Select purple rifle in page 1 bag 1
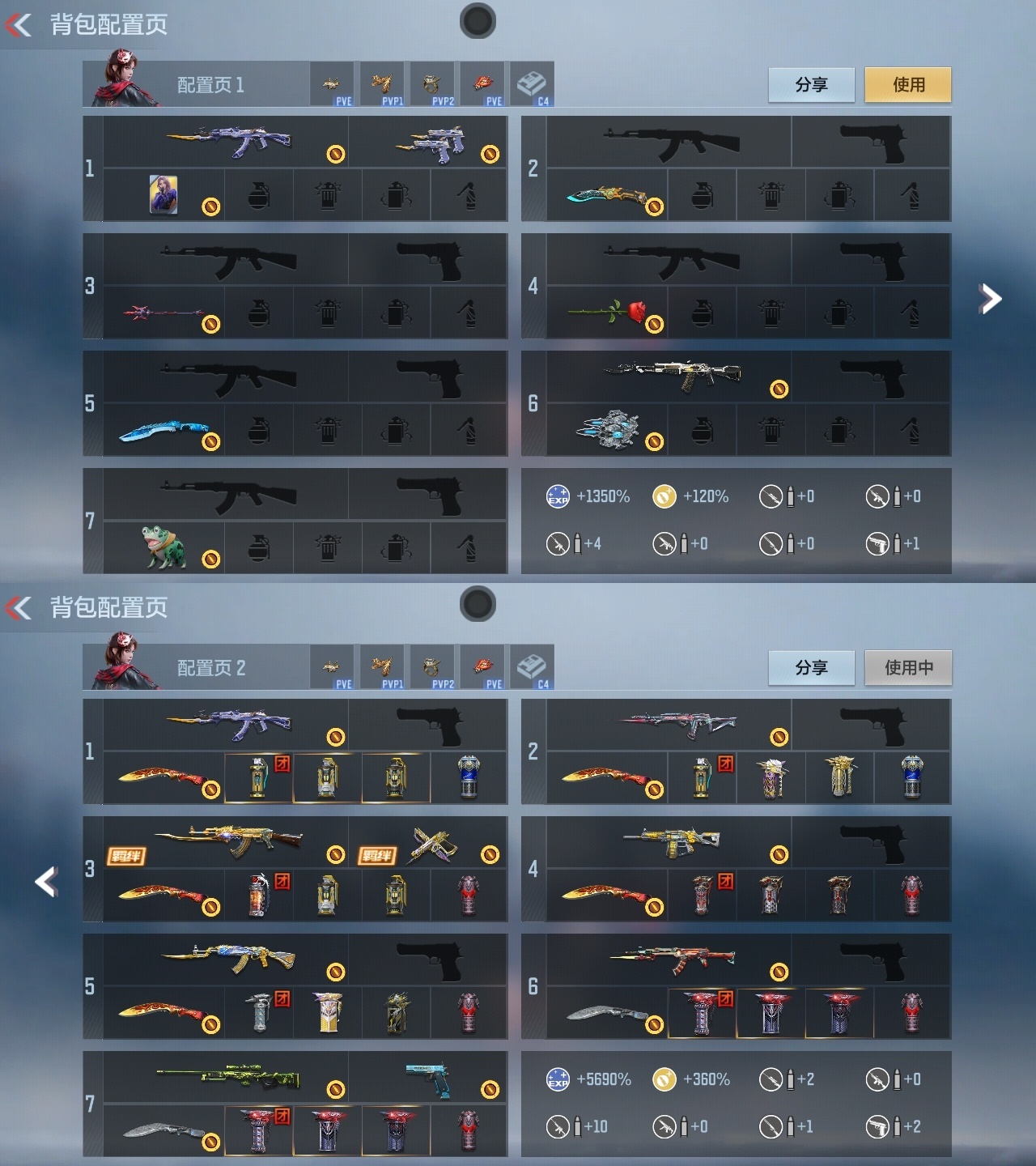The height and width of the screenshot is (1166, 1036). [x=227, y=143]
